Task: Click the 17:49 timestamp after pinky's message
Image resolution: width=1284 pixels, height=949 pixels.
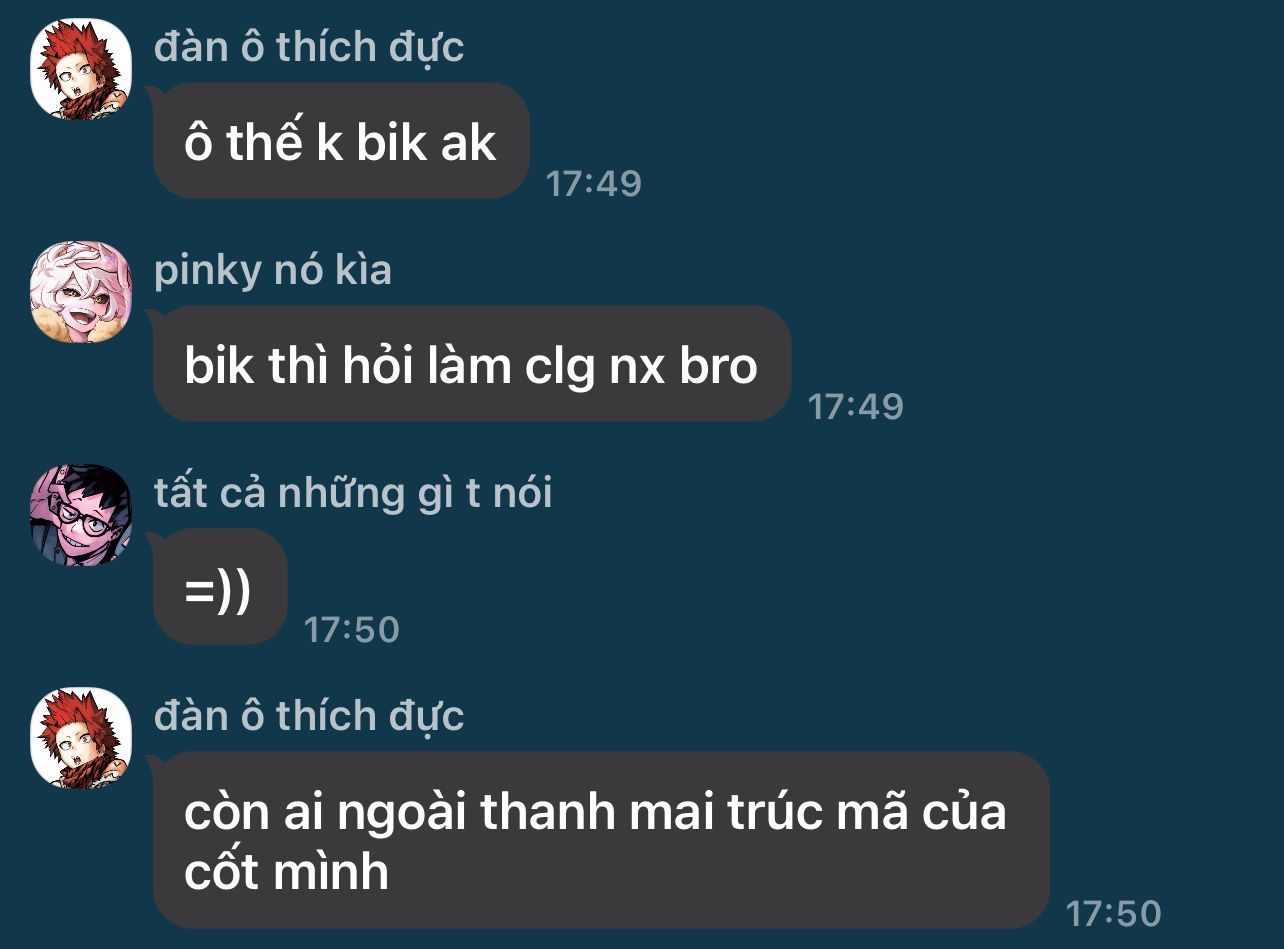Action: [x=856, y=406]
